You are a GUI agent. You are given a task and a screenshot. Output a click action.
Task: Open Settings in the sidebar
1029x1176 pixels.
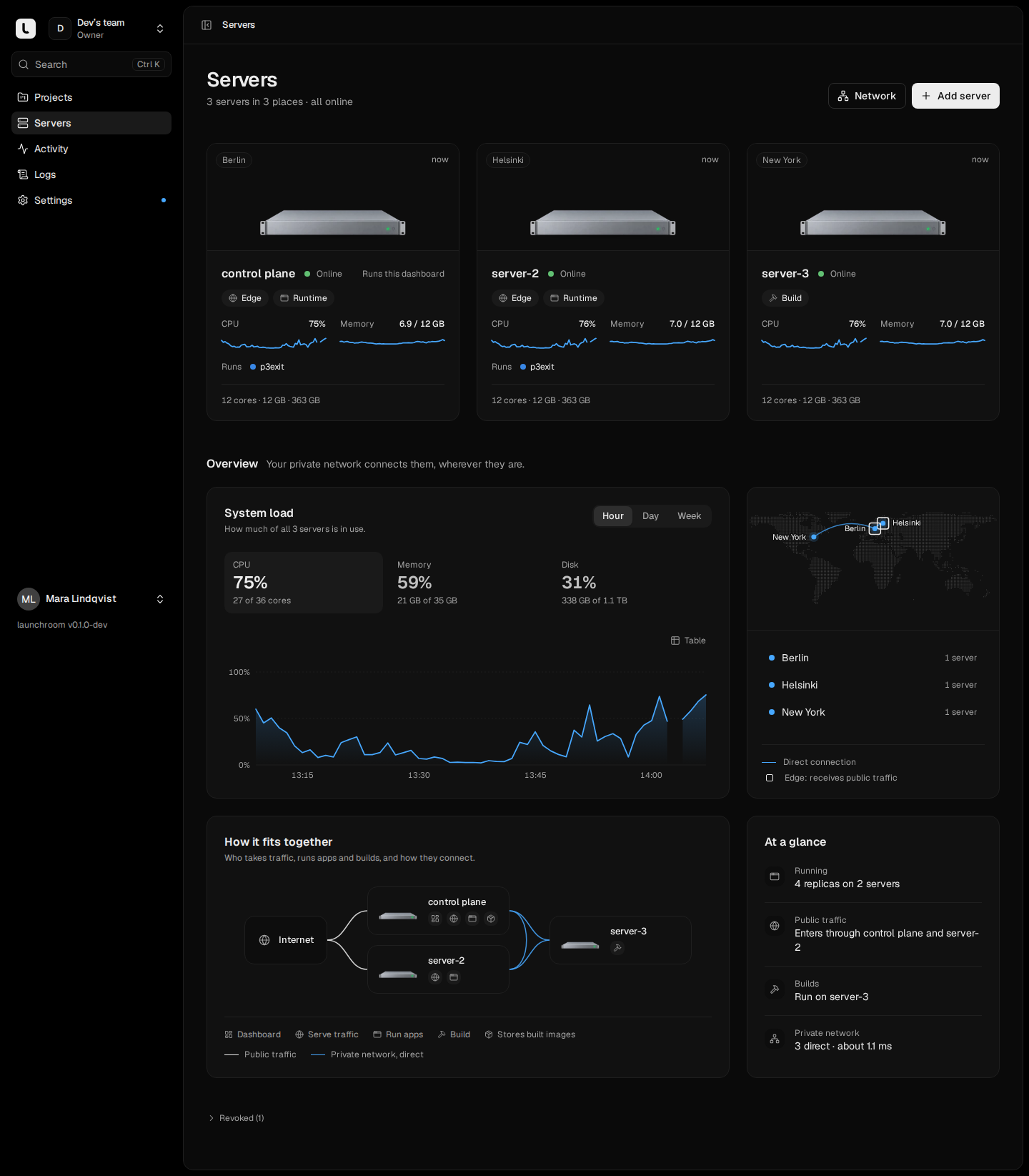point(91,200)
